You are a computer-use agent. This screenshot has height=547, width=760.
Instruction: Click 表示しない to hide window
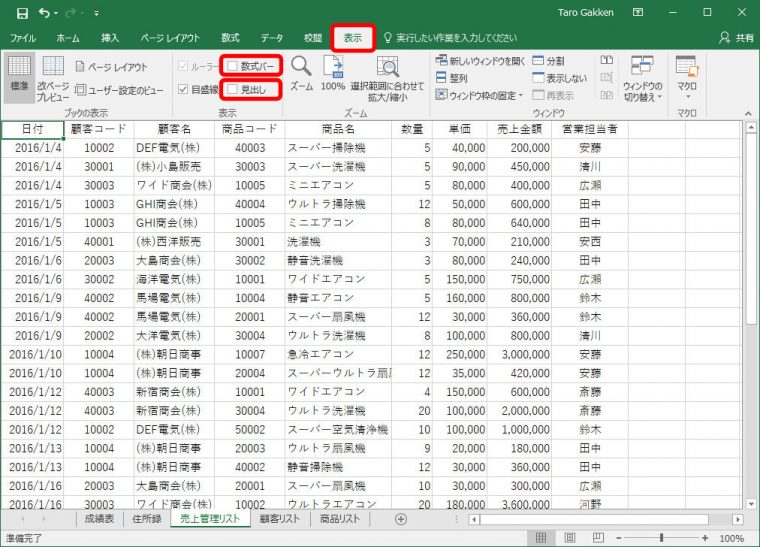559,78
